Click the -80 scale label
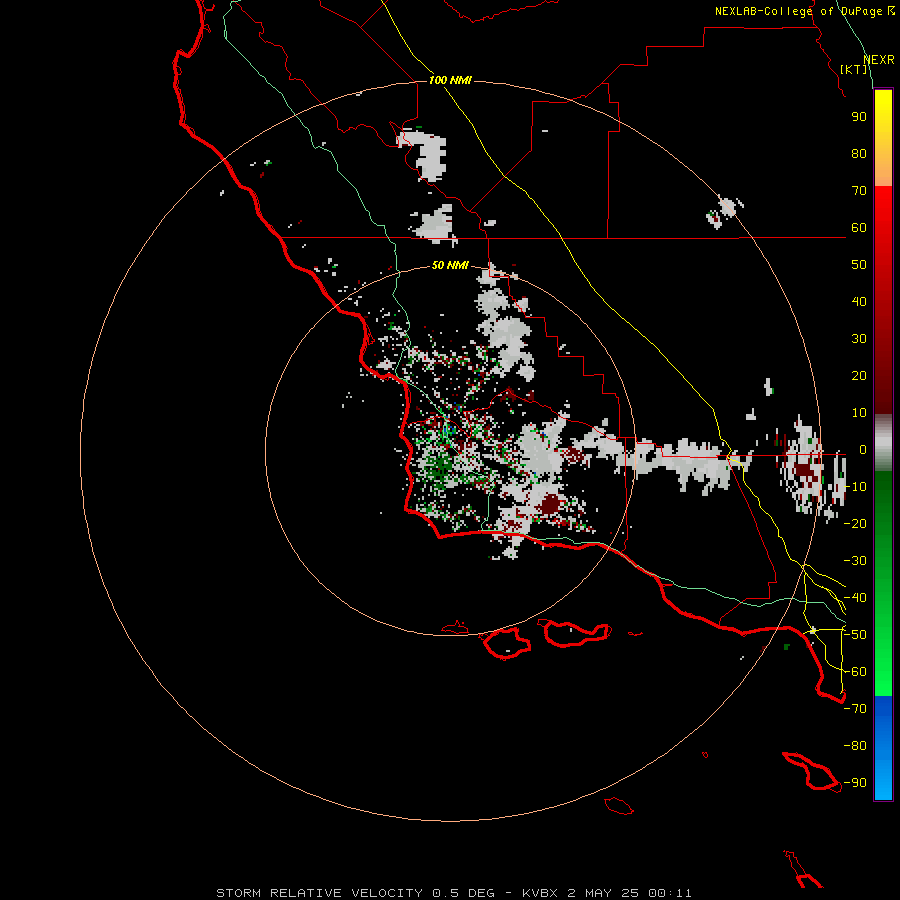The image size is (900, 900). pyautogui.click(x=855, y=746)
